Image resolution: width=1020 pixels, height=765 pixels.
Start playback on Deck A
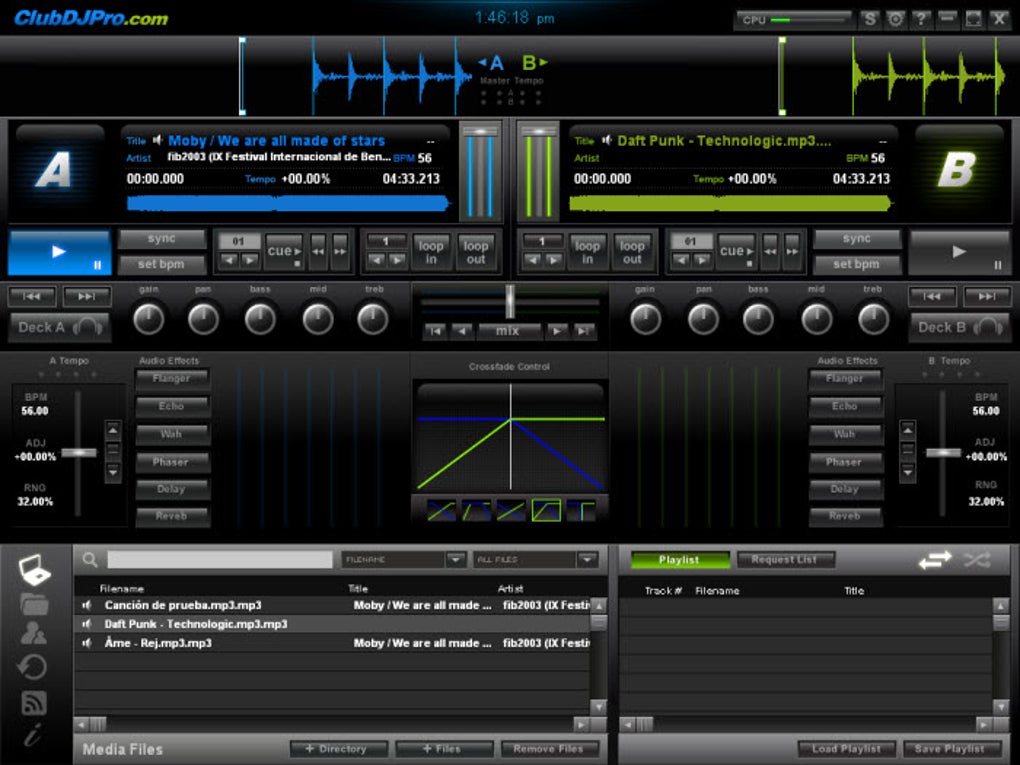click(59, 252)
